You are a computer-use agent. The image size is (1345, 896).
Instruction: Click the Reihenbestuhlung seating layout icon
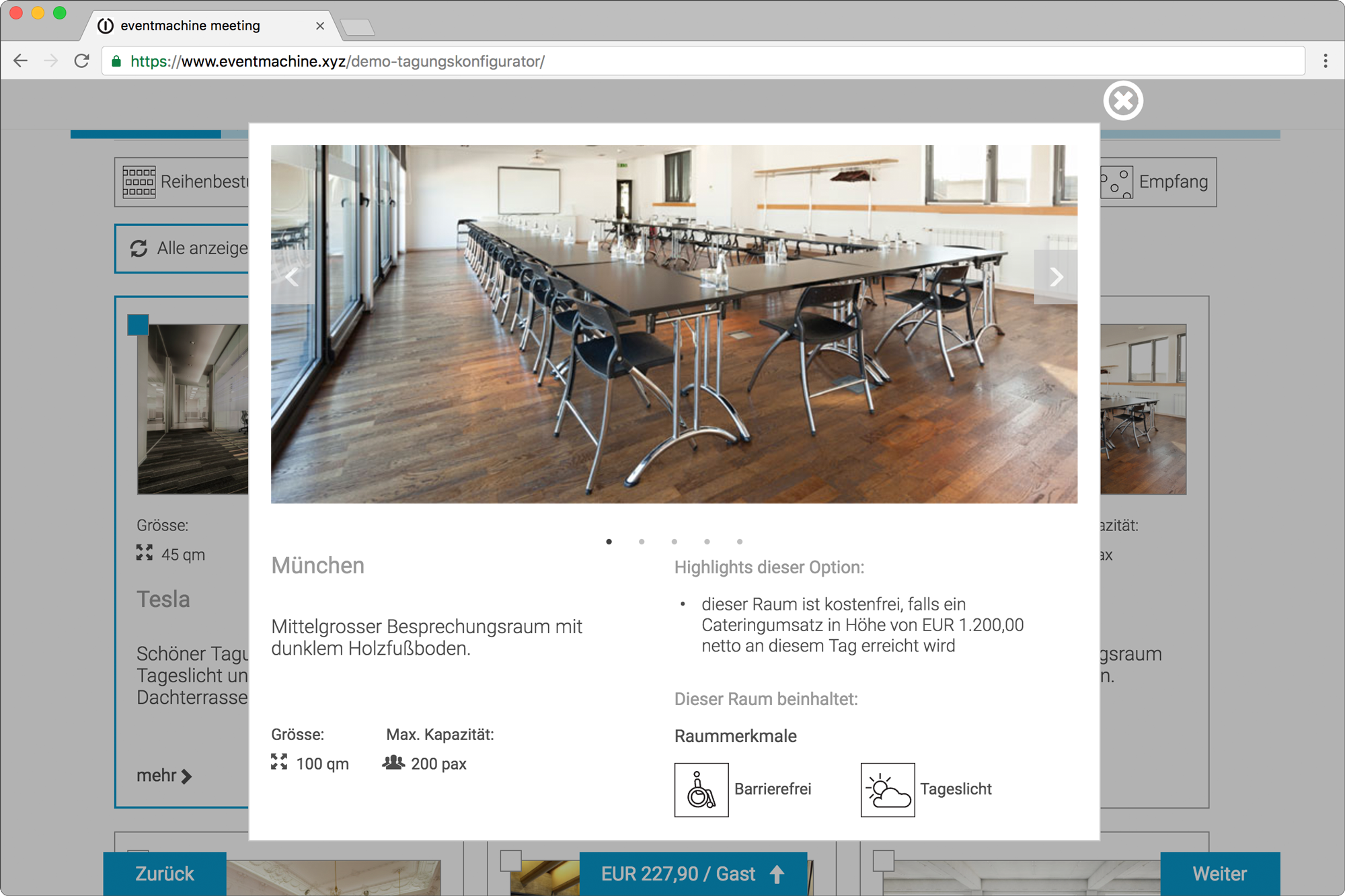point(139,181)
